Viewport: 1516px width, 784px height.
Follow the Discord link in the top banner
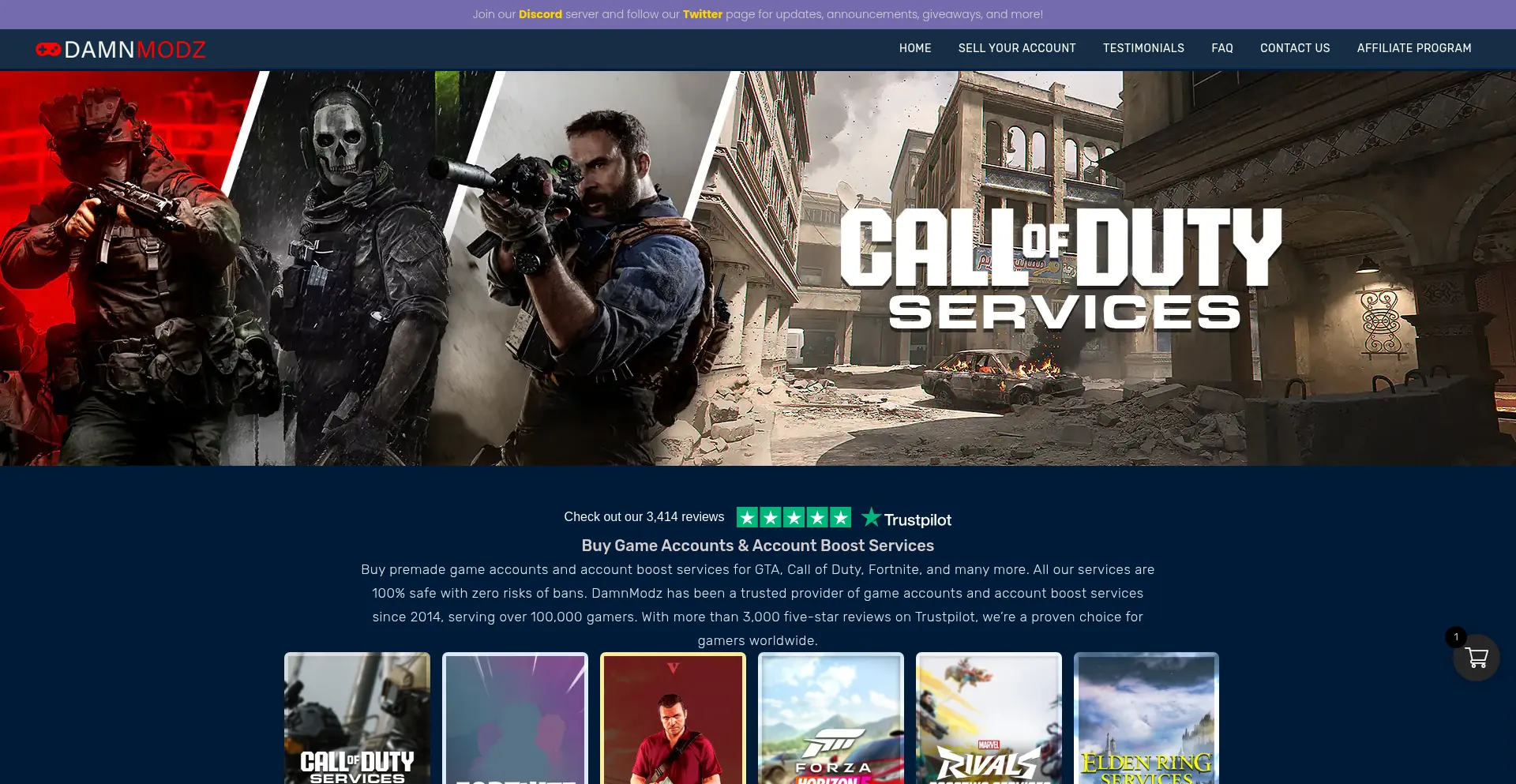point(540,14)
